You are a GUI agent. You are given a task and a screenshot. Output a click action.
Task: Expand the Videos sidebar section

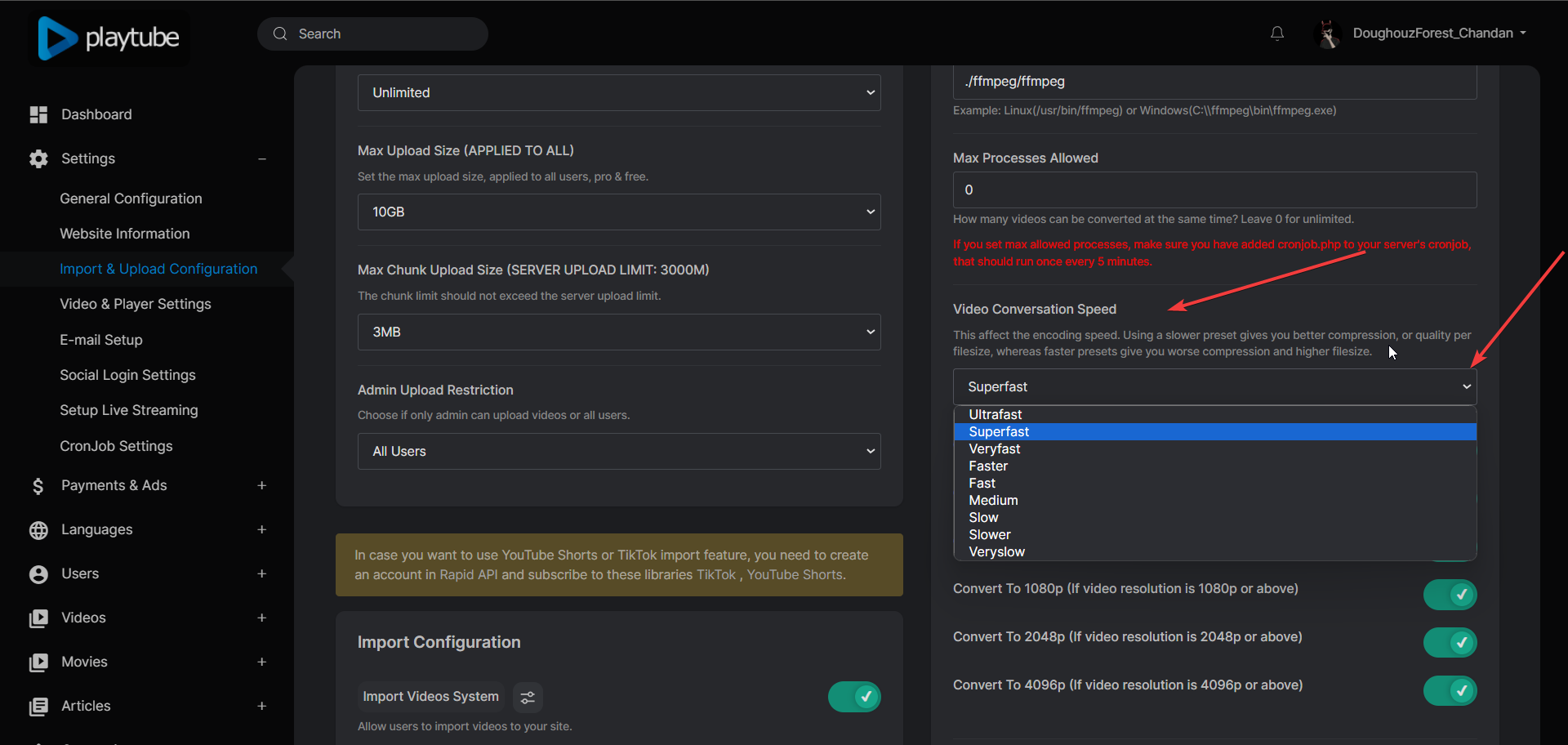[x=261, y=618]
